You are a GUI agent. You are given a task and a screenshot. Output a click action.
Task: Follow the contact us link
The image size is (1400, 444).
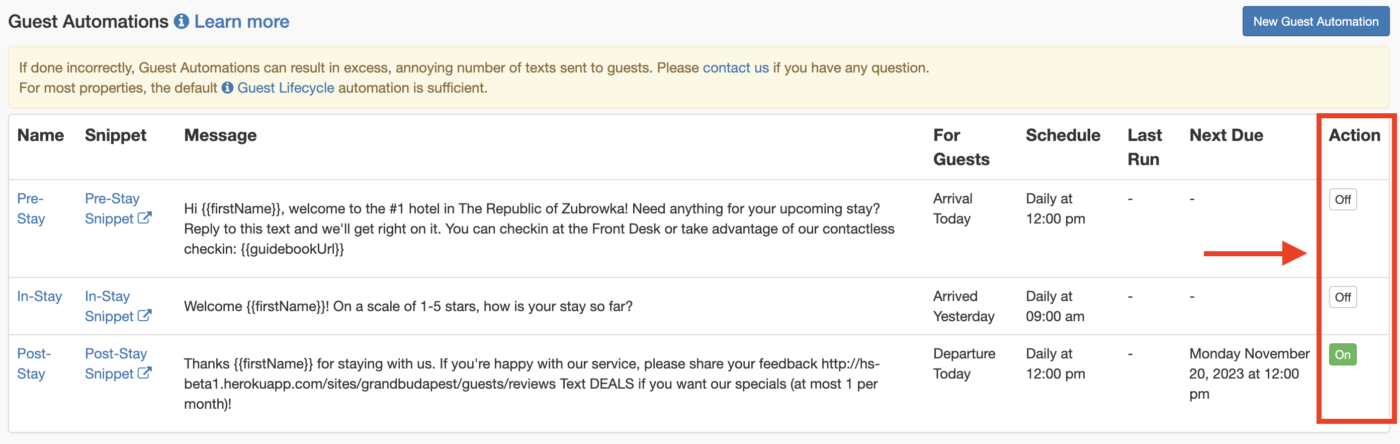[x=736, y=68]
